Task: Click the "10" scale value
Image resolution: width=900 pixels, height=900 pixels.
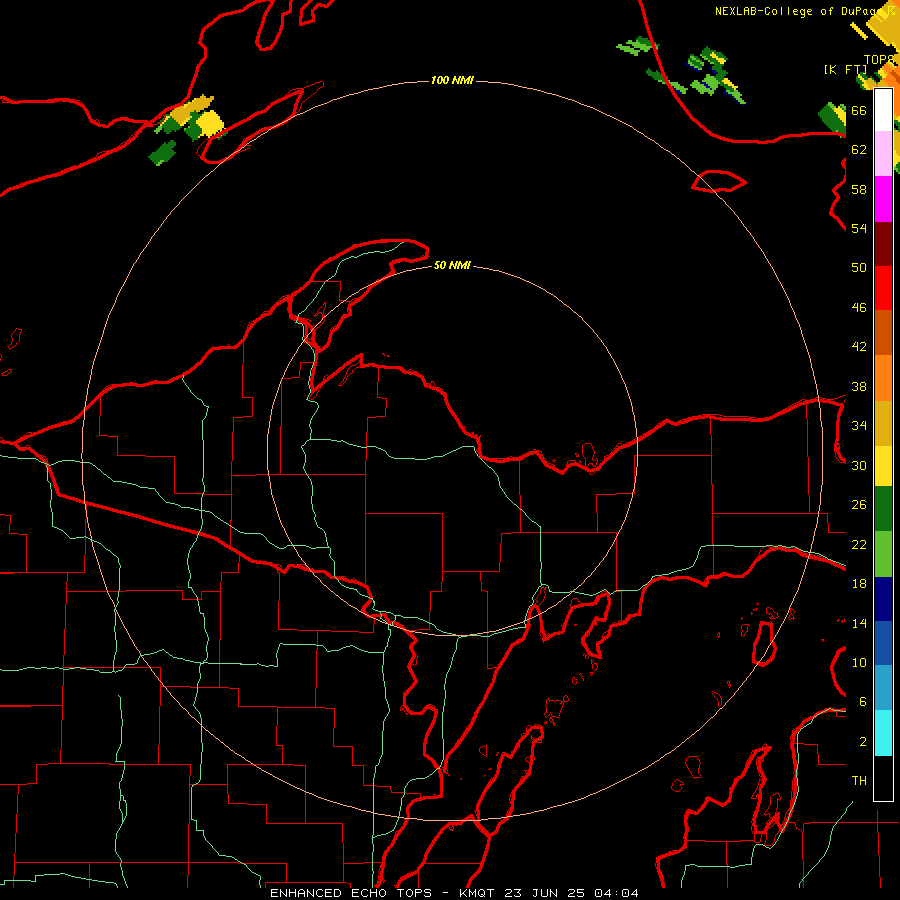Action: tap(859, 662)
